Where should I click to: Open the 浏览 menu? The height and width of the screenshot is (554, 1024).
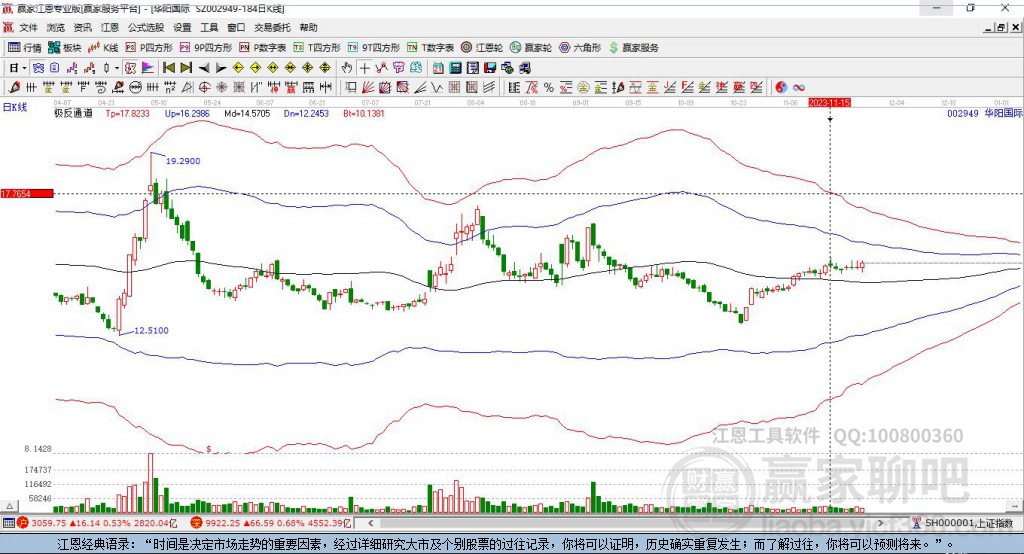(56, 27)
